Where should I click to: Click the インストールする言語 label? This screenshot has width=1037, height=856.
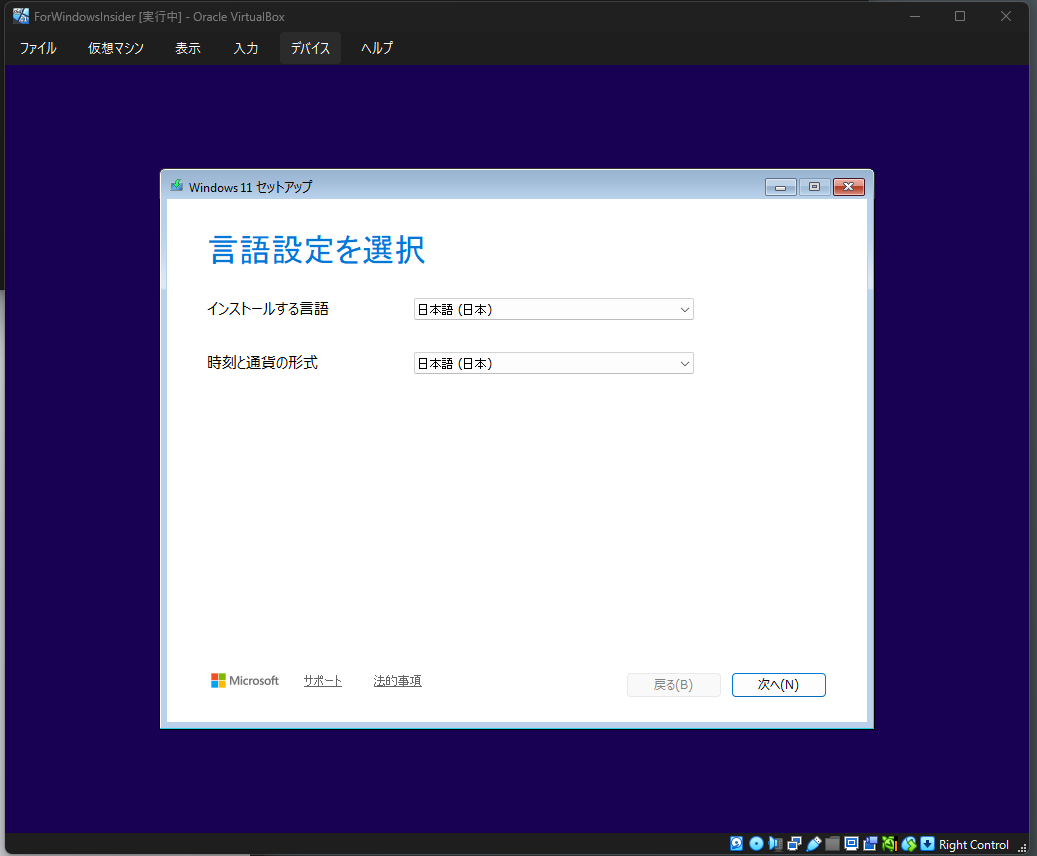268,309
